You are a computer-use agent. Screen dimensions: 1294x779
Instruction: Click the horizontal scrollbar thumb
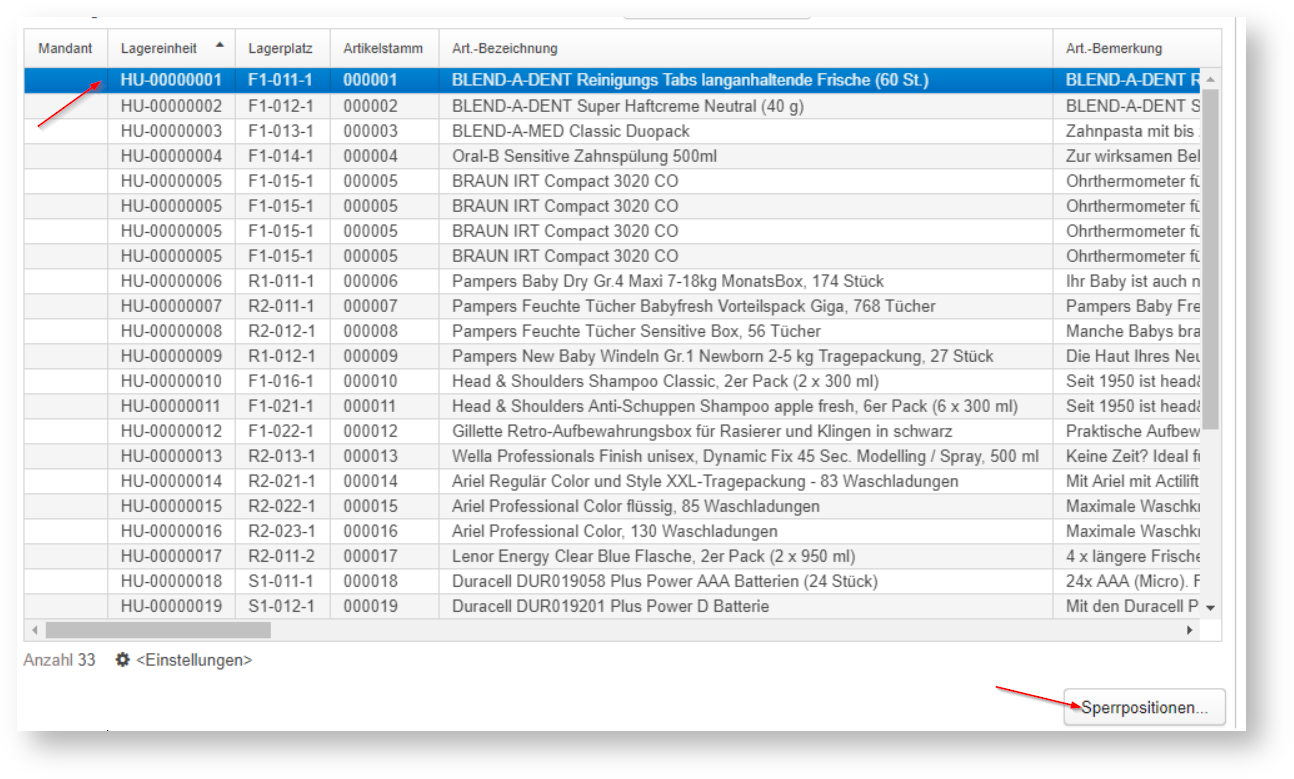tap(158, 630)
